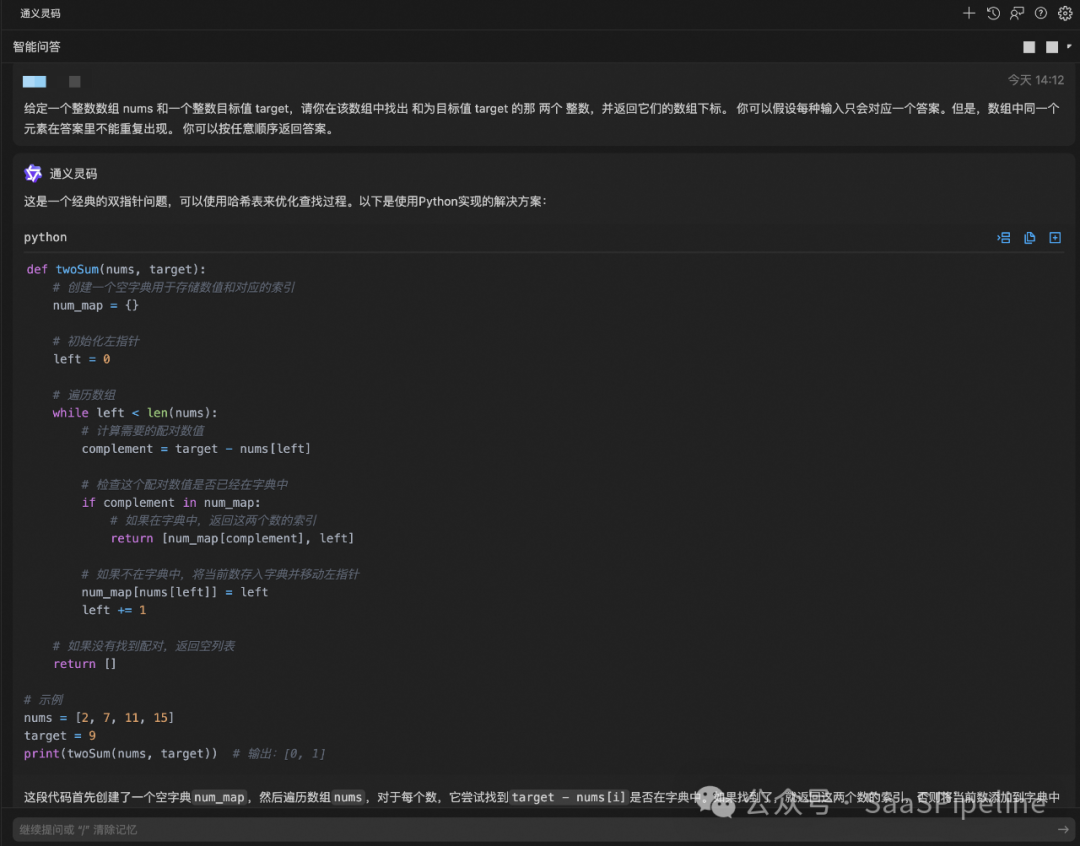This screenshot has height=846, width=1080.
Task: Click the 通义灵码 name above the answer
Action: (73, 174)
